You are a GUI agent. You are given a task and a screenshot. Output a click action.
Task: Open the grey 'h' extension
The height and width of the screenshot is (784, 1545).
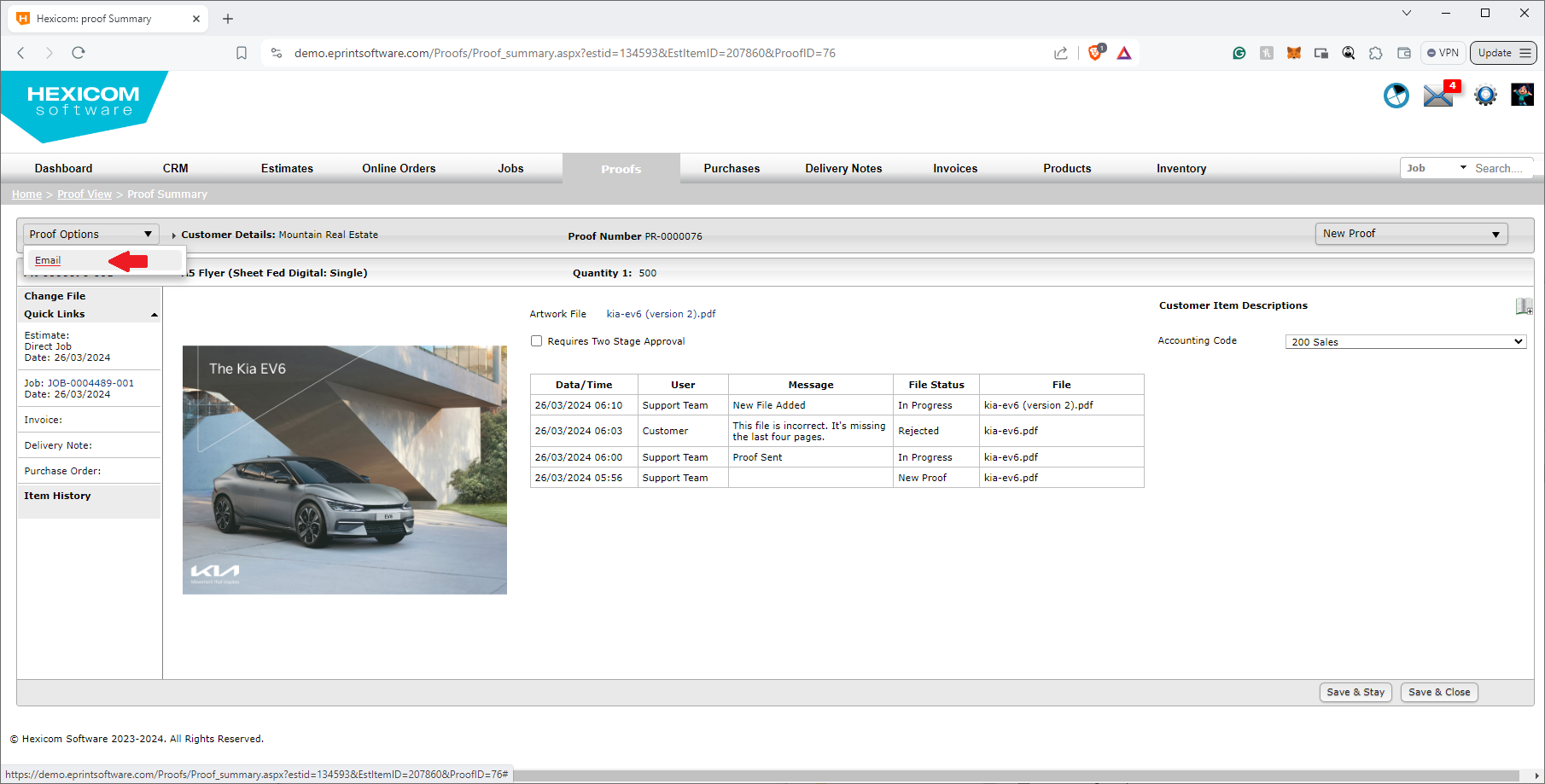(1267, 53)
